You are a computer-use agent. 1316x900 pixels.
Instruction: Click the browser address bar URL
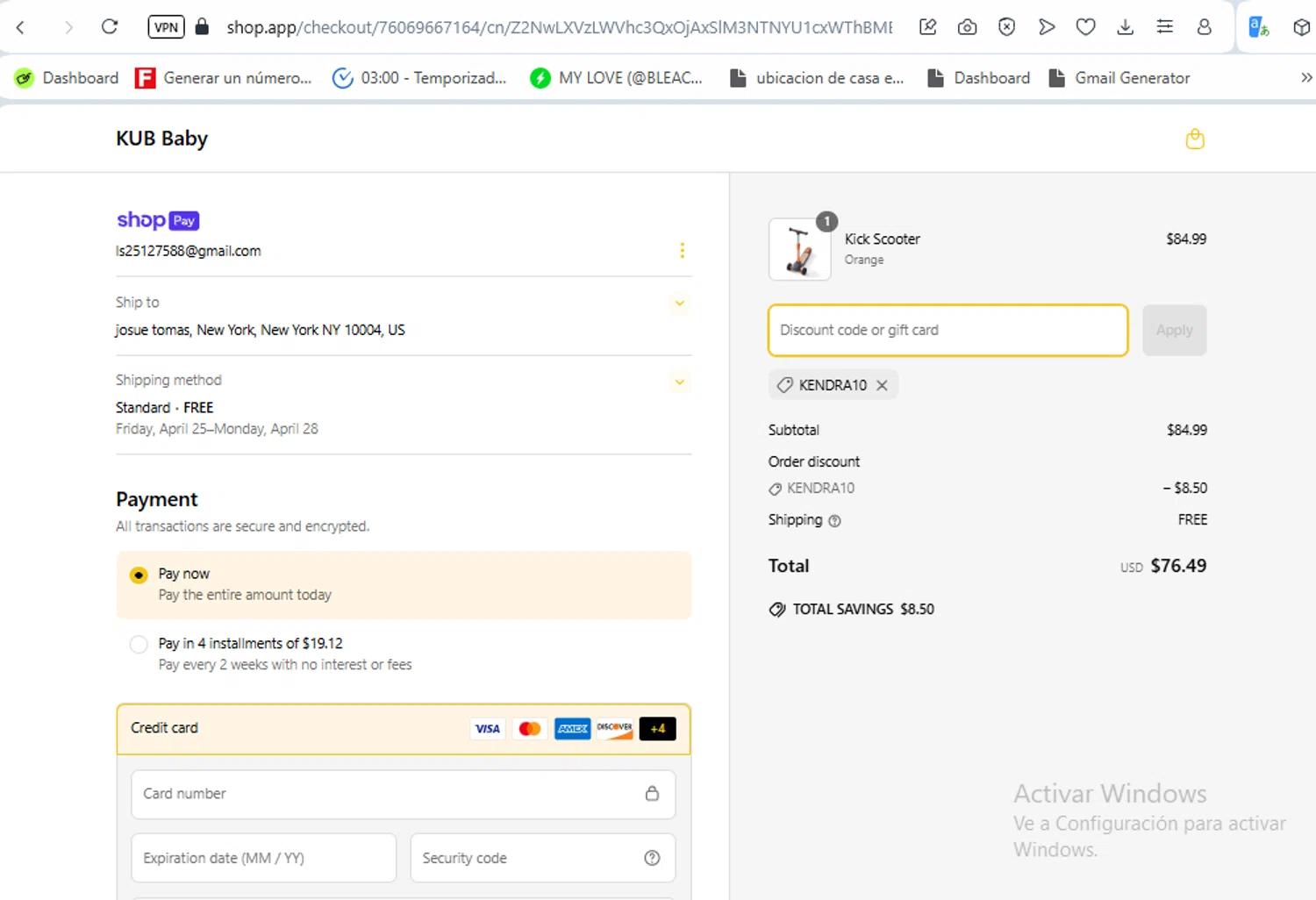pos(559,27)
